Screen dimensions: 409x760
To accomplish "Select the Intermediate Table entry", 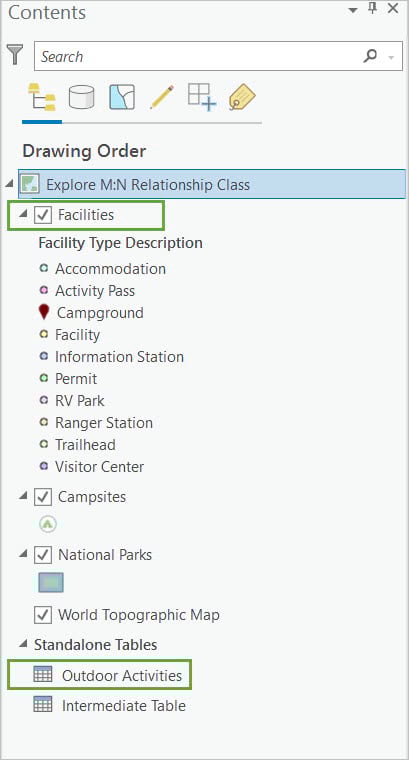I will coord(124,706).
